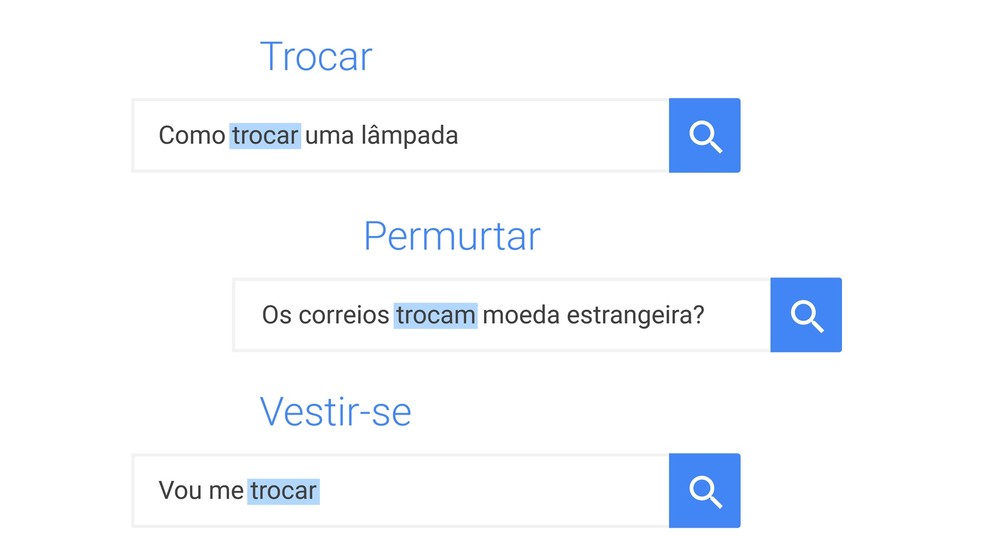Focus the 'Os correios trocam moeda estrangeira?' field

click(x=502, y=315)
